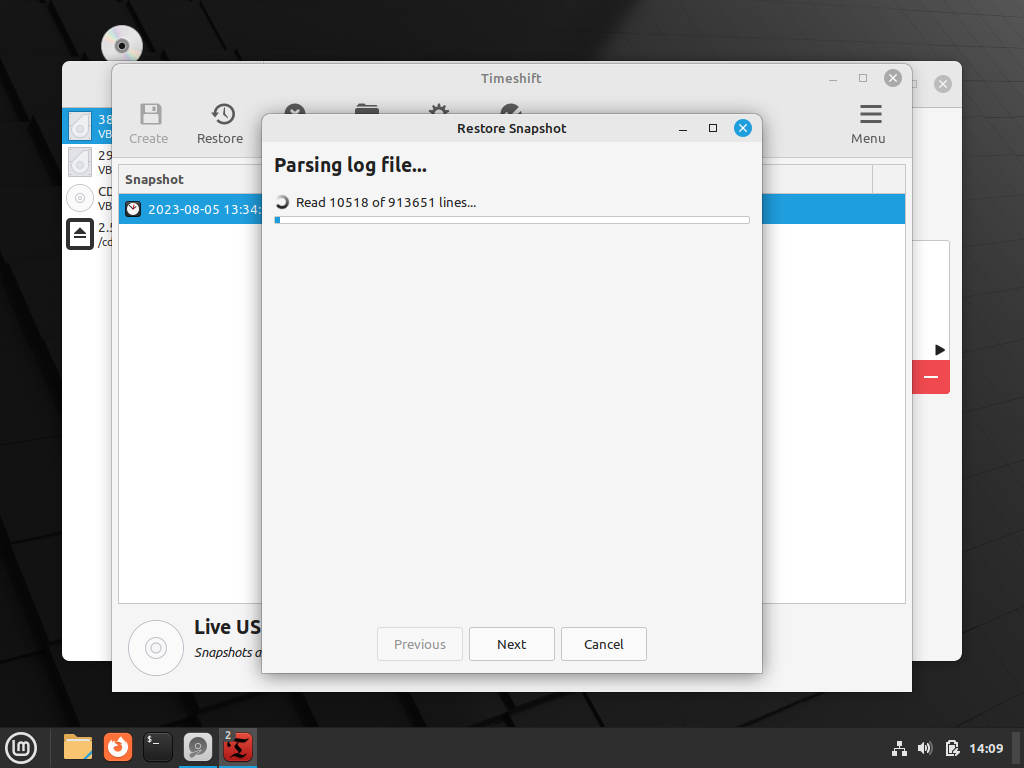The width and height of the screenshot is (1024, 768).
Task: Click the red minus delete partition button
Action: (931, 377)
